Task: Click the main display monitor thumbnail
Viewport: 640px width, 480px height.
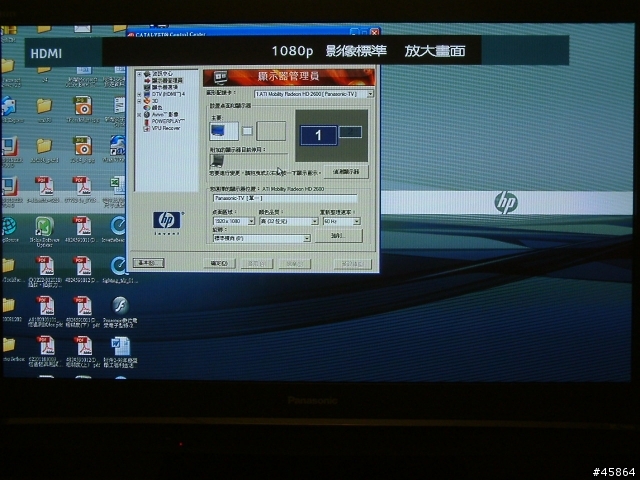Action: (224, 131)
